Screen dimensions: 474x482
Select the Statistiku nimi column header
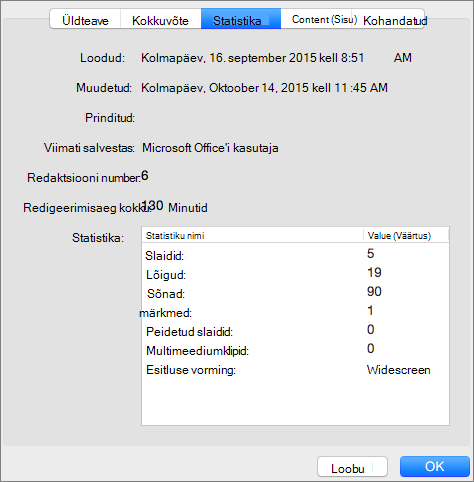tap(252, 235)
